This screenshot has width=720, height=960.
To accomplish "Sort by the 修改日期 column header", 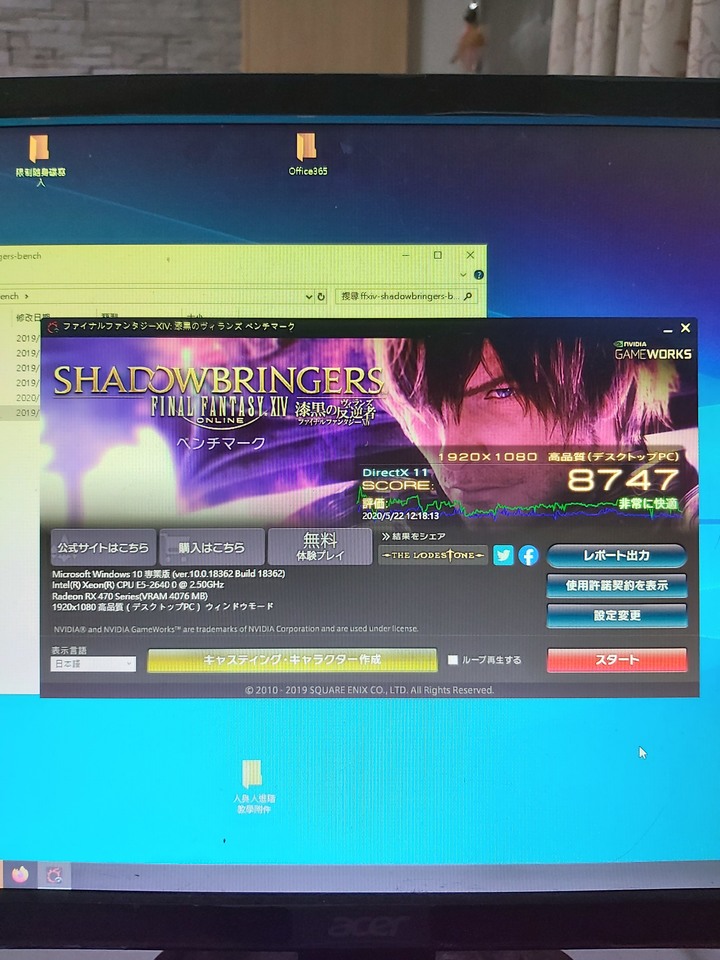I will (33, 317).
